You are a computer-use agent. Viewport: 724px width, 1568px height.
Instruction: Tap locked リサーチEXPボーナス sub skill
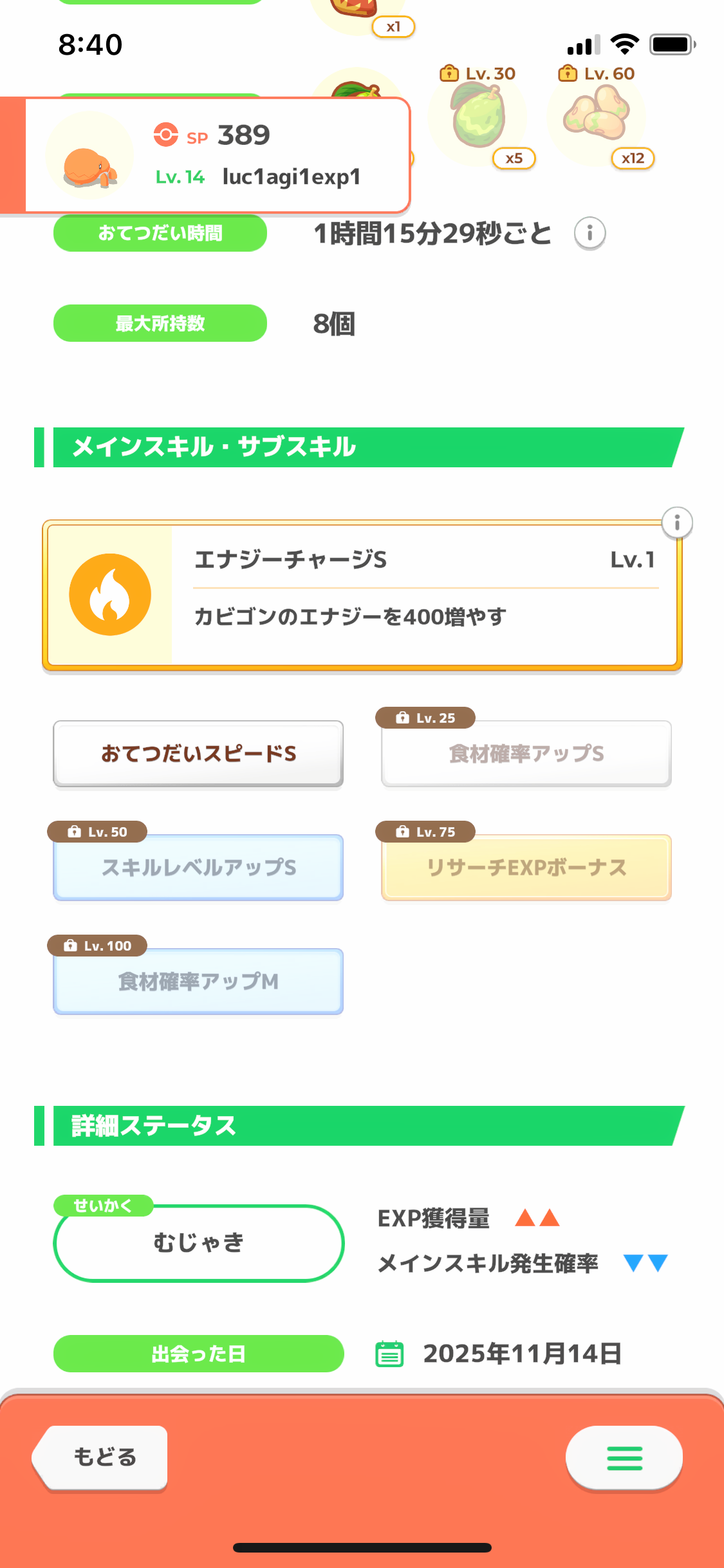point(526,868)
